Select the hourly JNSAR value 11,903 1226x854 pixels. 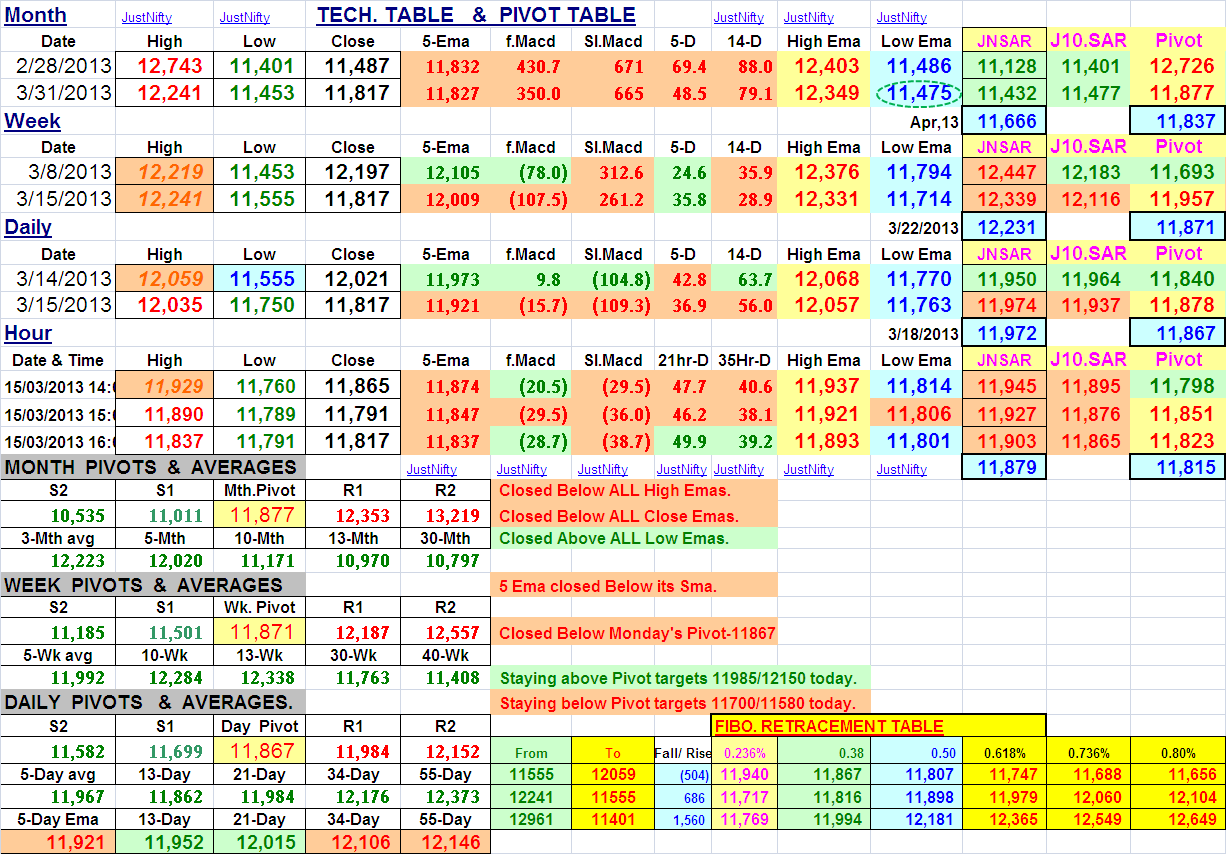pyautogui.click(x=1004, y=440)
